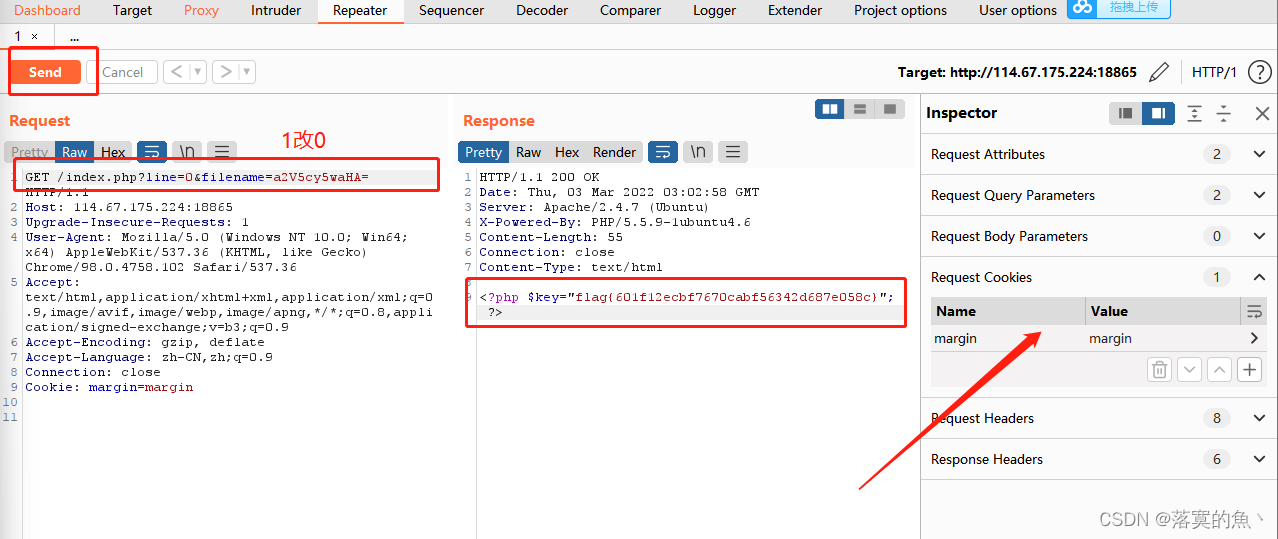This screenshot has height=539, width=1278.
Task: Choose combined single-pane layout icon
Action: click(890, 109)
